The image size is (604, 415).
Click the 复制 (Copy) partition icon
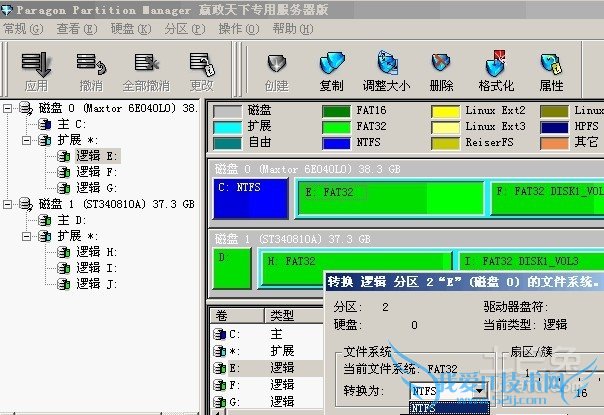click(331, 63)
